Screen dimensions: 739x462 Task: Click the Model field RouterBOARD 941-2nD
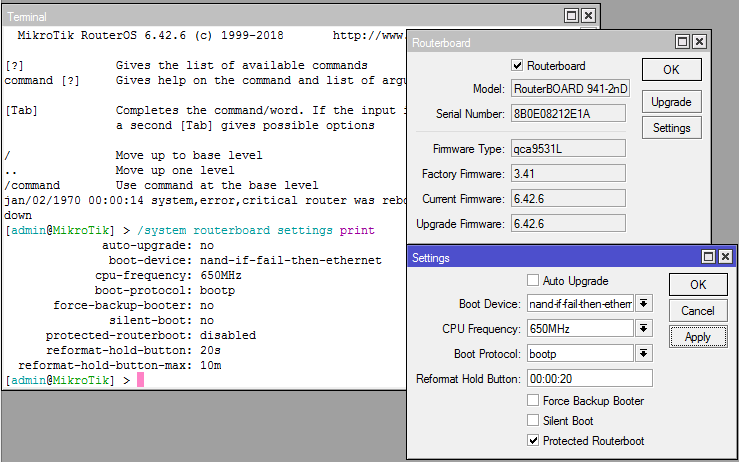(x=570, y=89)
